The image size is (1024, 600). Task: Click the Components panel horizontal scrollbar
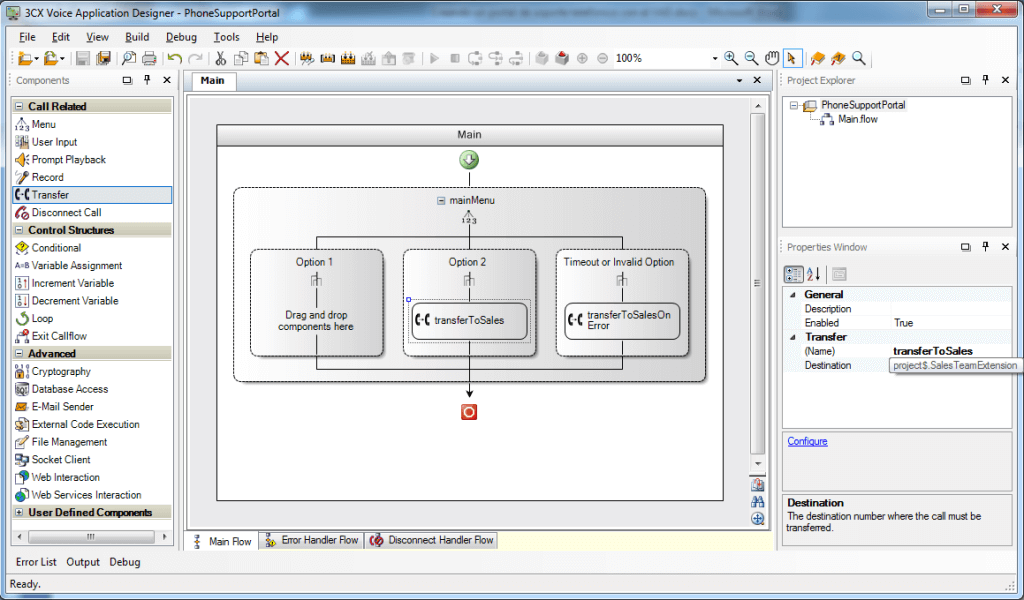click(x=91, y=537)
